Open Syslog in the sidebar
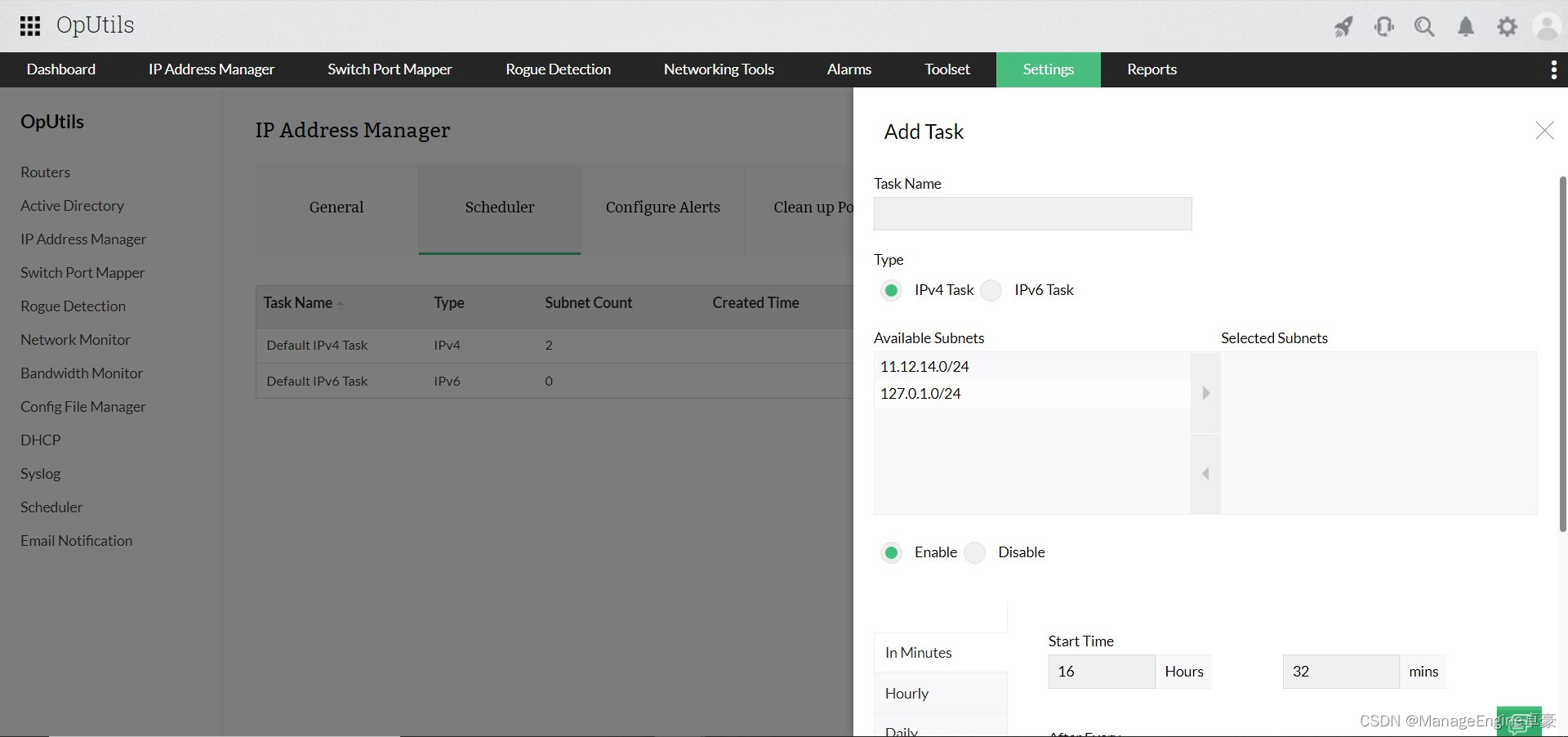Viewport: 1568px width, 737px height. pyautogui.click(x=41, y=474)
